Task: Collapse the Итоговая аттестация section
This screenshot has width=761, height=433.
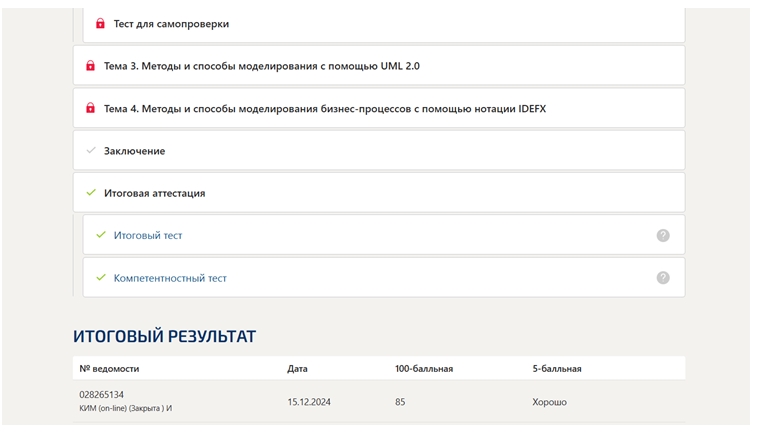Action: (x=379, y=193)
